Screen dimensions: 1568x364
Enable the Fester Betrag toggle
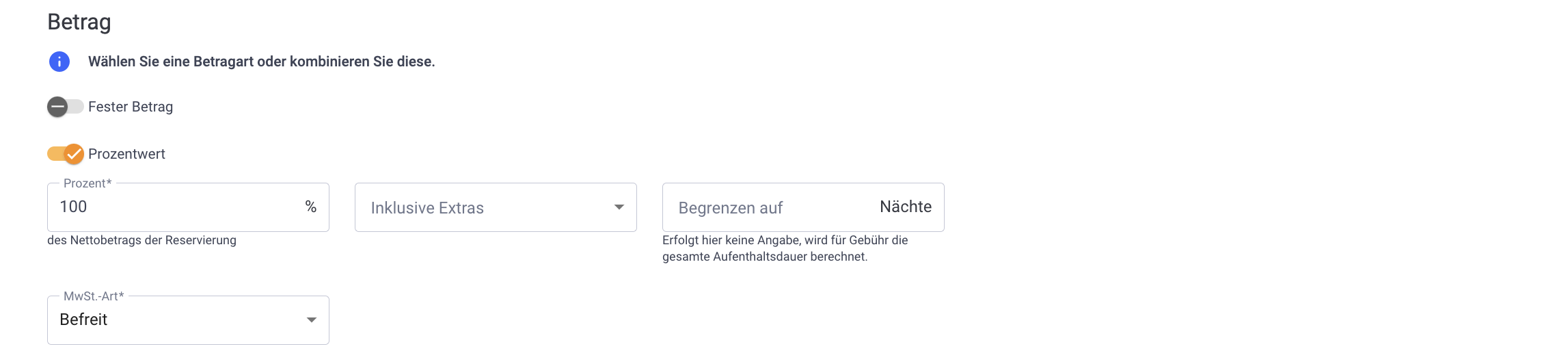coord(66,107)
